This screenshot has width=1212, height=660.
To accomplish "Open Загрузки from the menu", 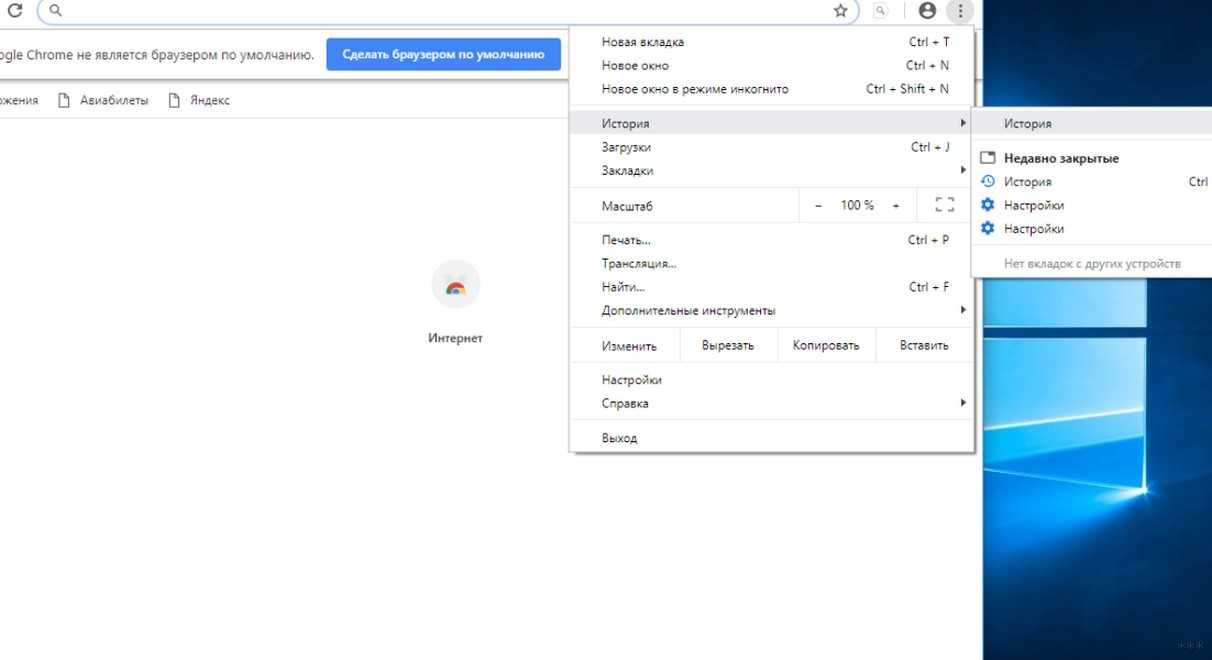I will coord(627,148).
